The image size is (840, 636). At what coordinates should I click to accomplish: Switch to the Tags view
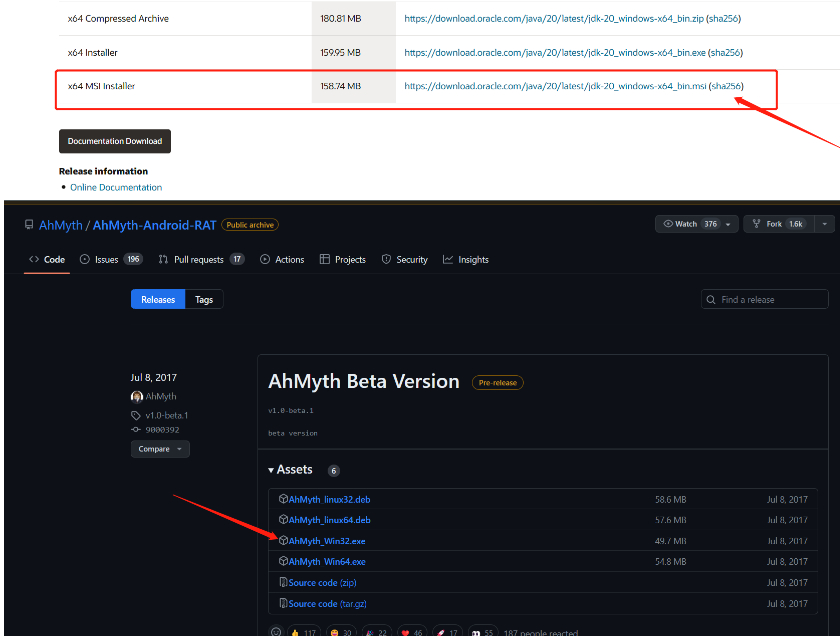click(204, 300)
